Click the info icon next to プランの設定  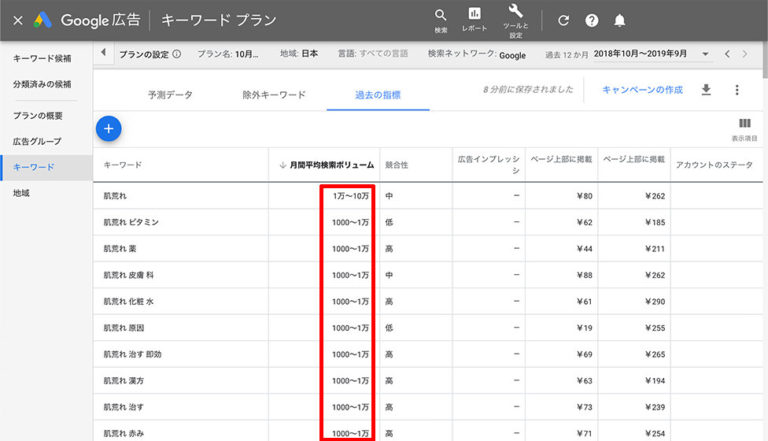click(x=177, y=54)
